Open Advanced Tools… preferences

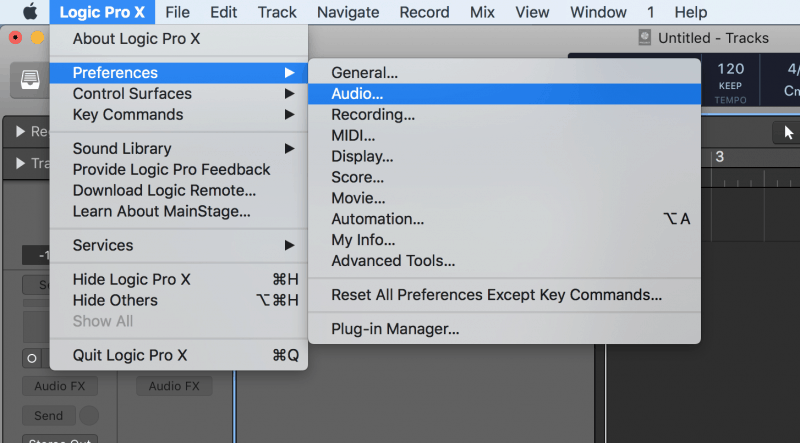tap(504, 261)
